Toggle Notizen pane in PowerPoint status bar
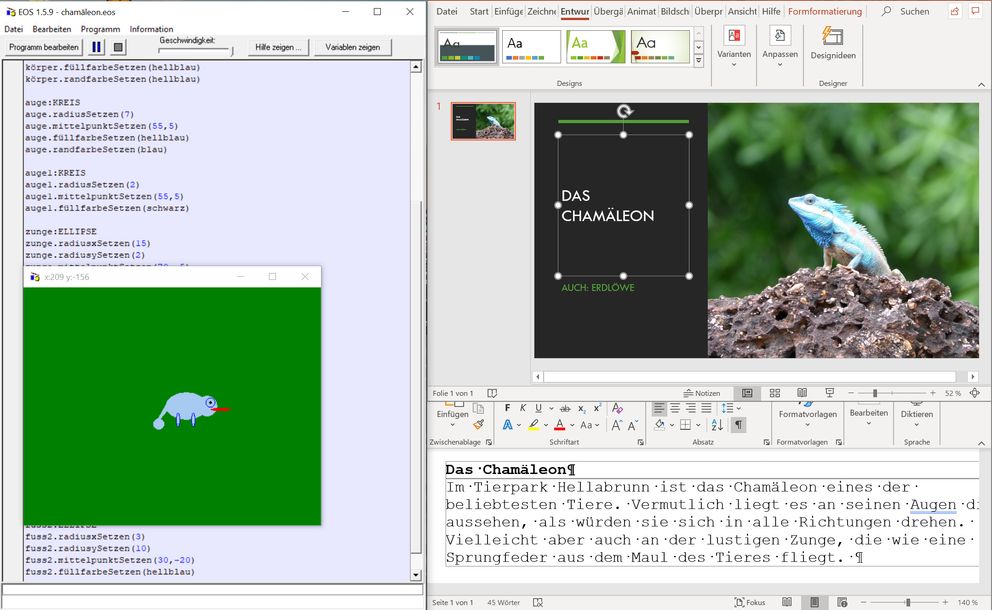This screenshot has width=992, height=610. tap(701, 393)
